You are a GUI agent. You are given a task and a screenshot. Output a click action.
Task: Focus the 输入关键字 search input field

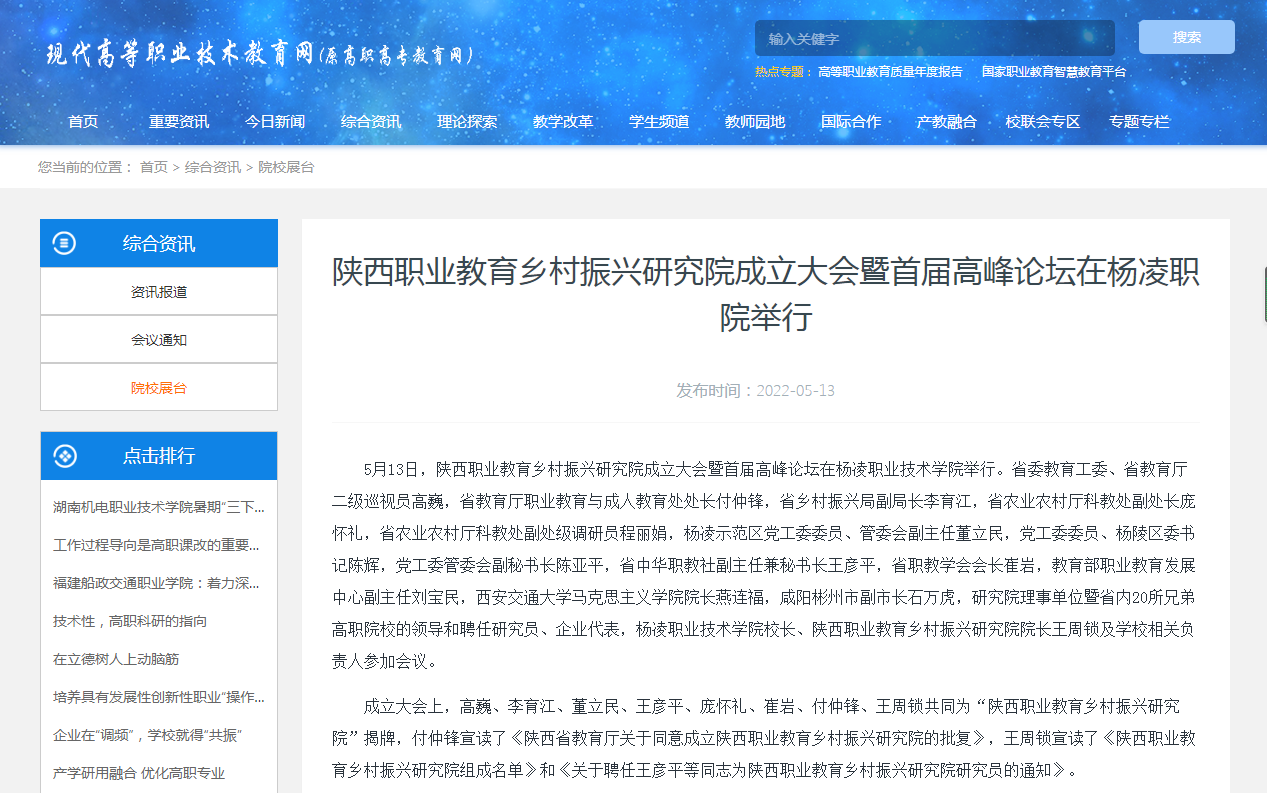click(934, 38)
